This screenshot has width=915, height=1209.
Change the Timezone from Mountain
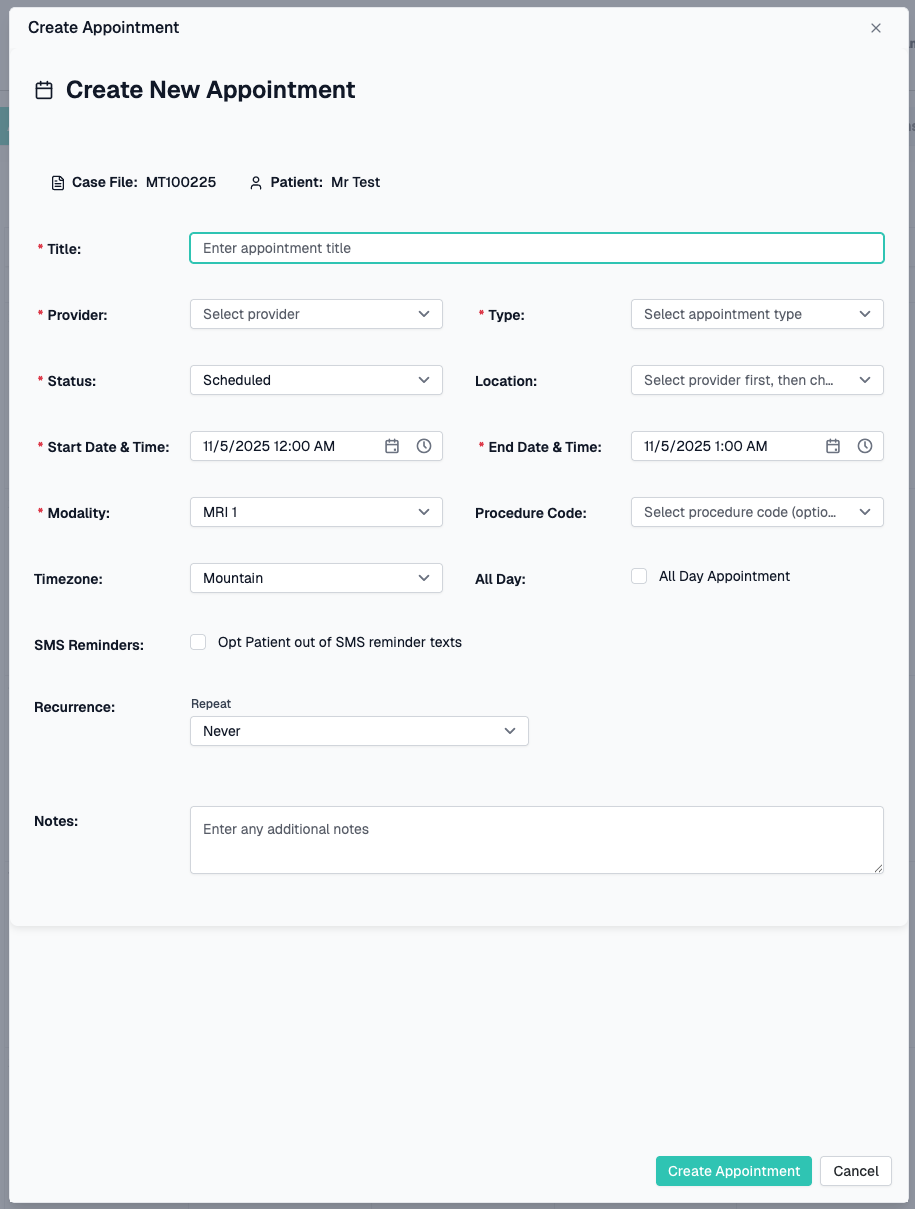316,578
